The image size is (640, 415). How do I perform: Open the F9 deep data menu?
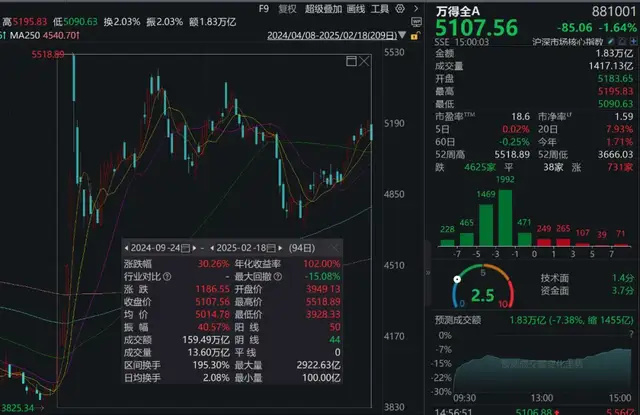pos(264,9)
